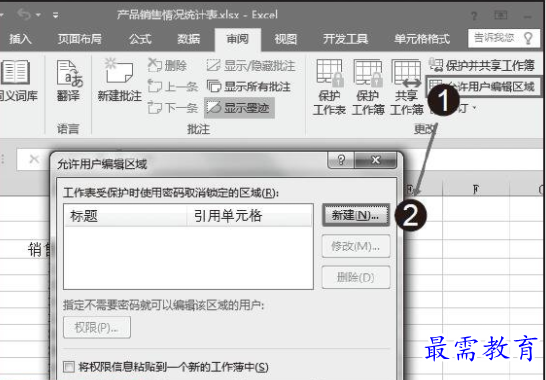Add a new comment with 新建批注
This screenshot has height=380, width=546.
pyautogui.click(x=119, y=80)
